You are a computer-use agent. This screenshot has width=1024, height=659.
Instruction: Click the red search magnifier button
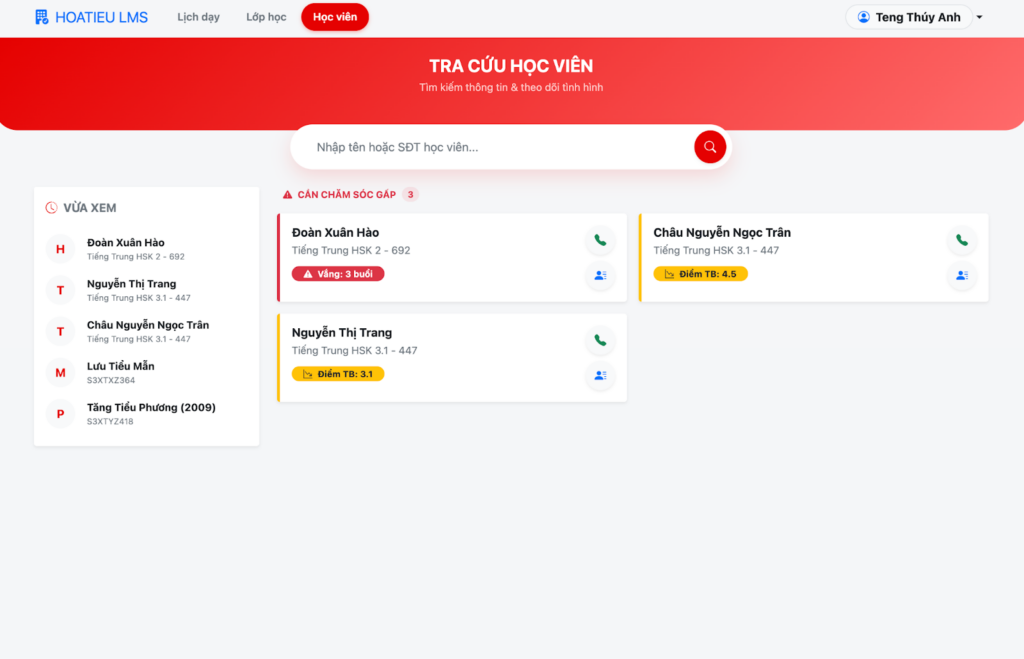(x=709, y=147)
